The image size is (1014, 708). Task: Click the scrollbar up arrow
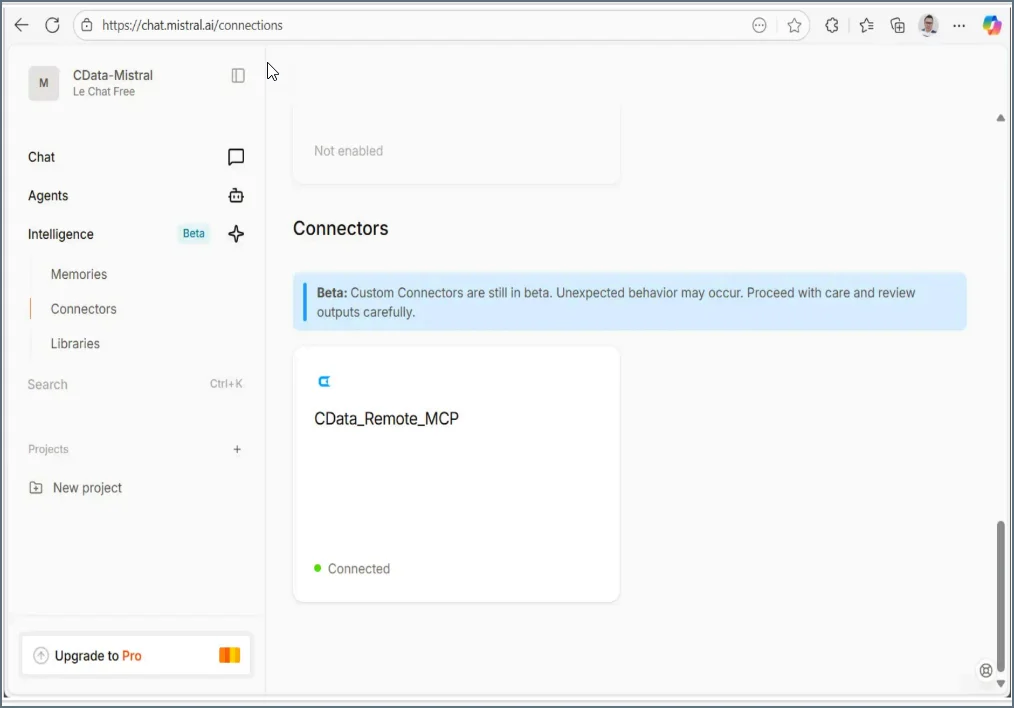(x=1000, y=118)
